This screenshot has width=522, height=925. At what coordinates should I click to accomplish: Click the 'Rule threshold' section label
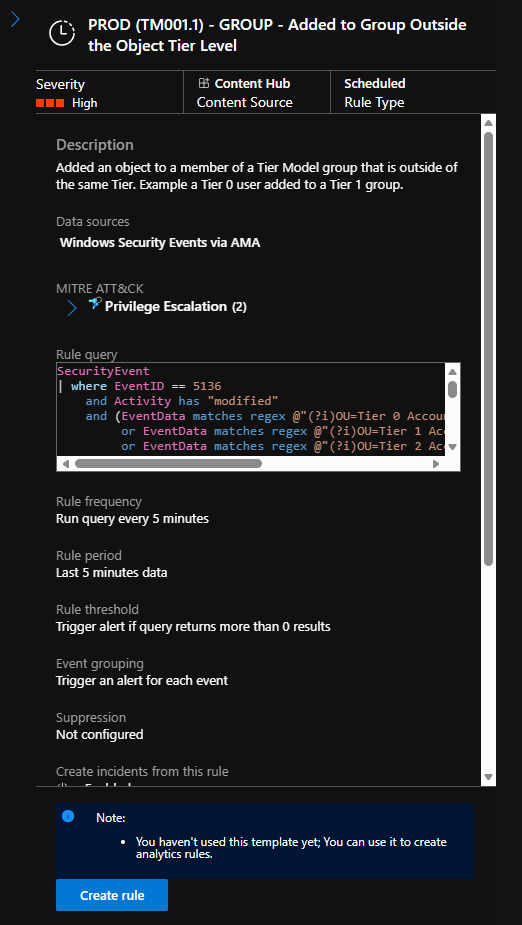(97, 609)
